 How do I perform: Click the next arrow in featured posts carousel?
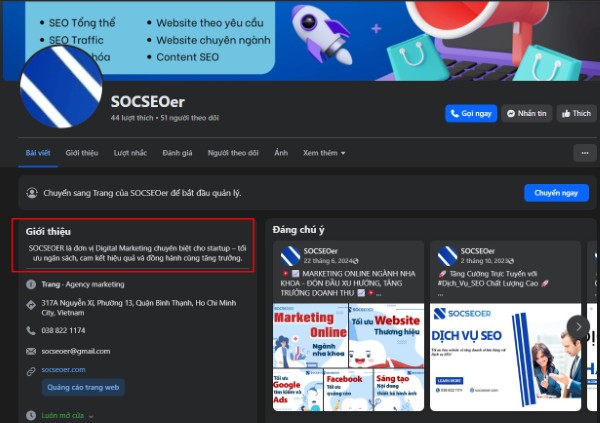click(578, 327)
